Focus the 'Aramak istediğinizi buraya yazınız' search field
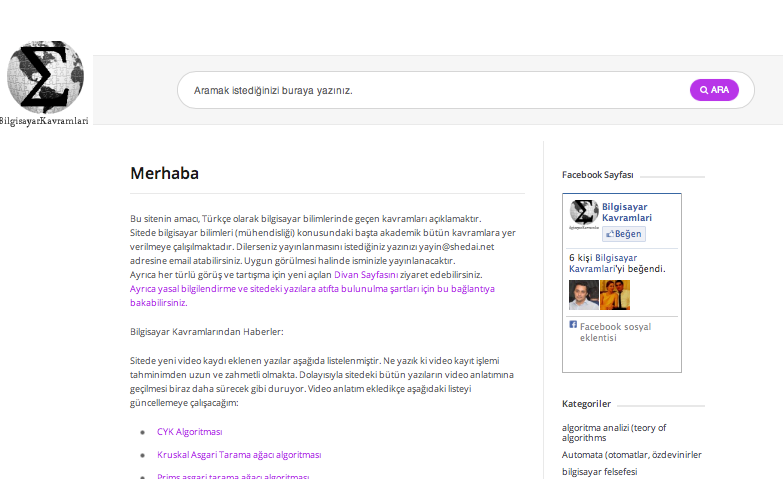 pos(433,90)
